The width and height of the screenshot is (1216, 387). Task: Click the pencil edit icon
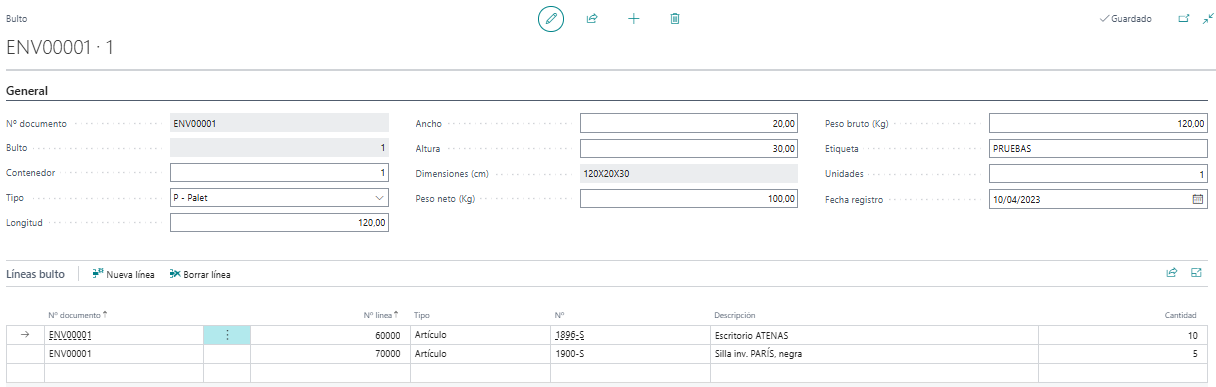(x=551, y=19)
